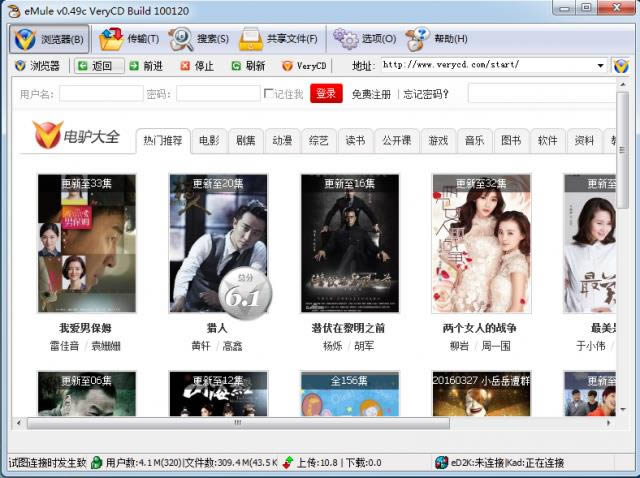Click the 停止 stop loading button

(197, 66)
